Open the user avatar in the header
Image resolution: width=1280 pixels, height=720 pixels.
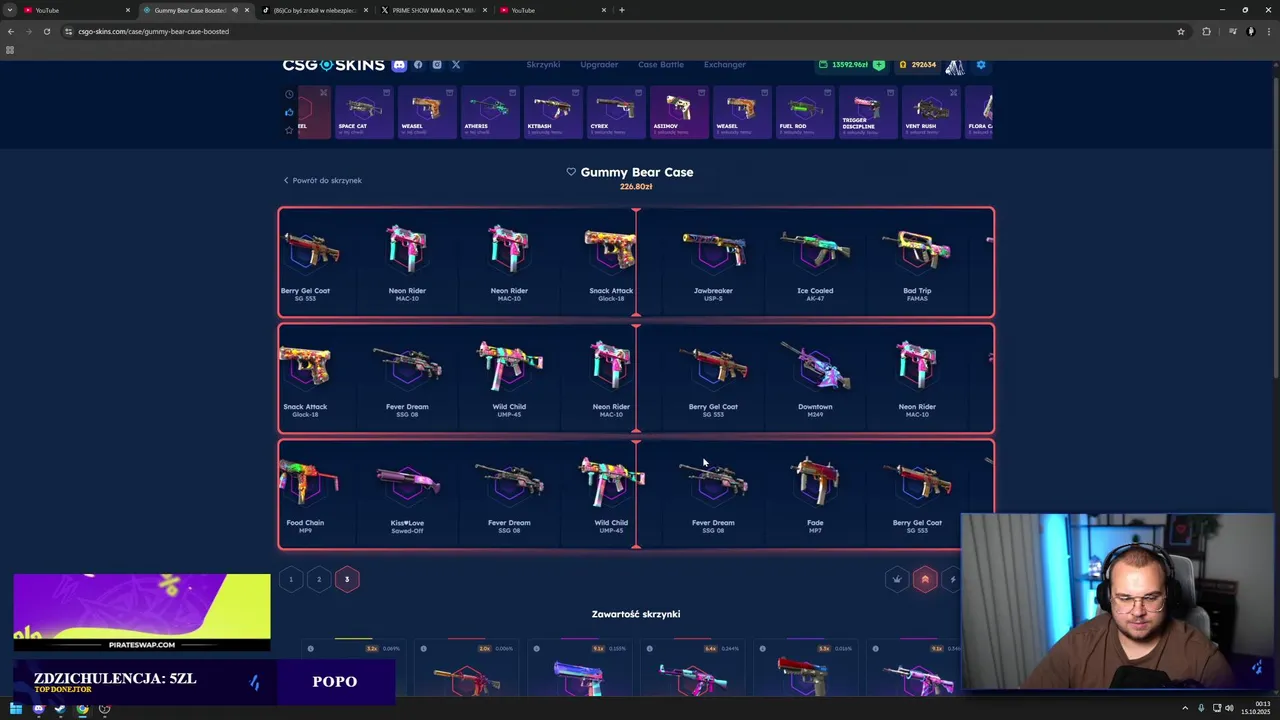pyautogui.click(x=955, y=66)
